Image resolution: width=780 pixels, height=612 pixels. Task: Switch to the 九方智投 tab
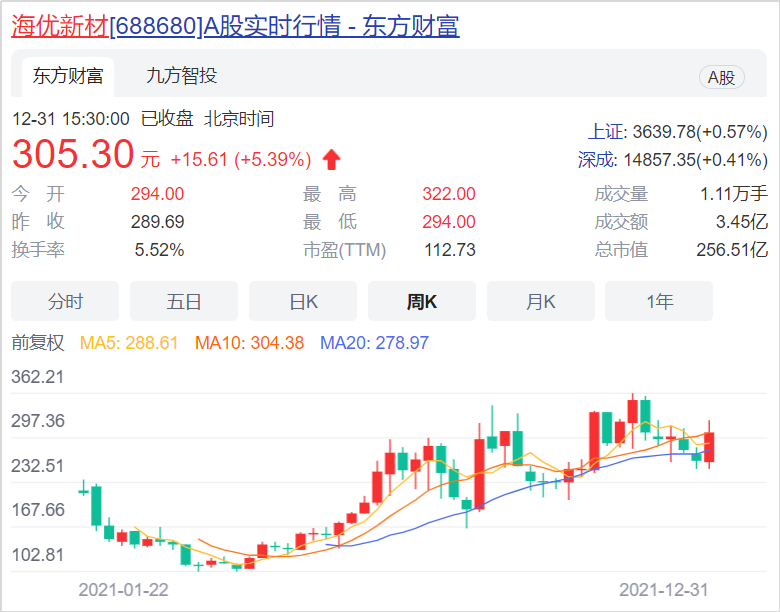(182, 76)
